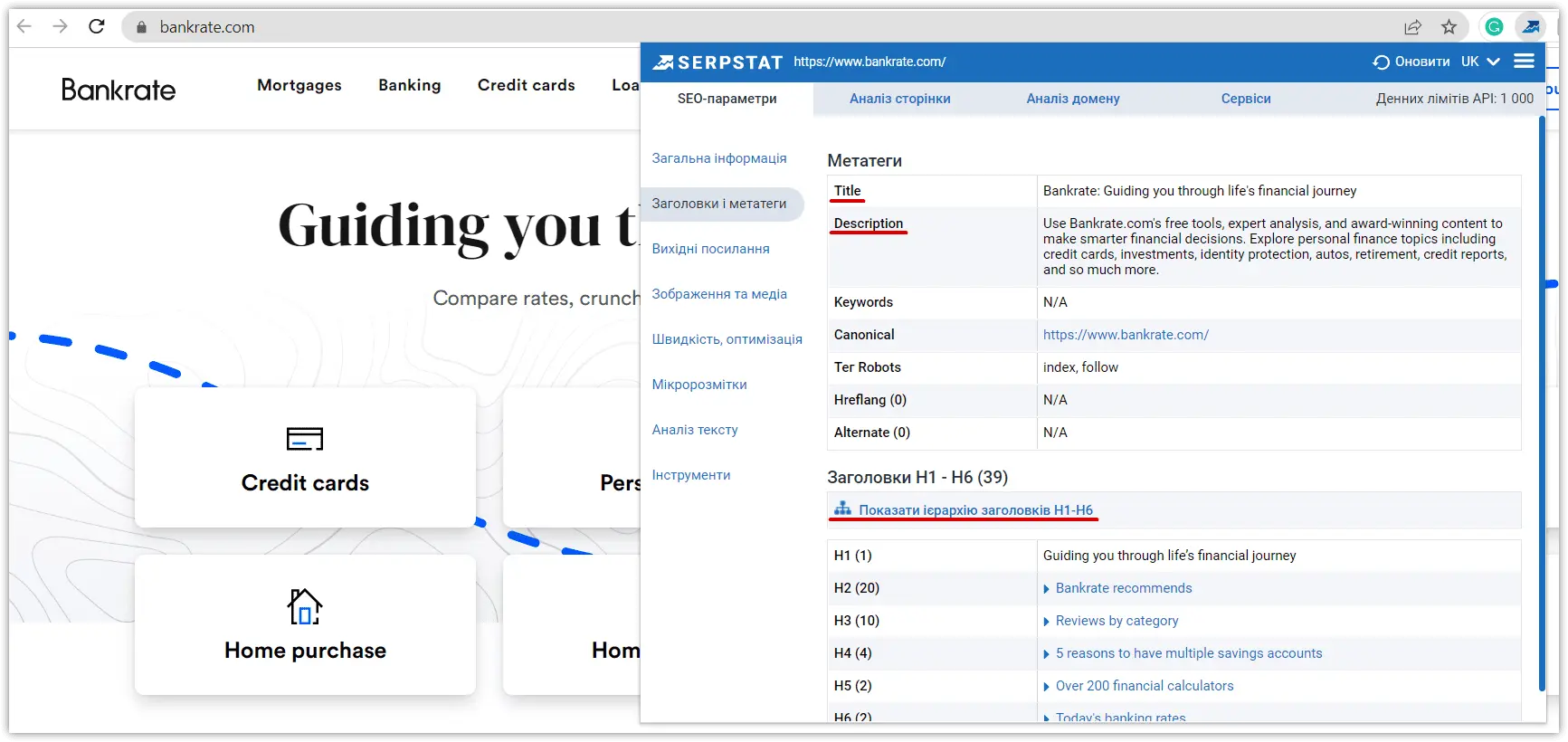Image resolution: width=1568 pixels, height=742 pixels.
Task: Open the Credit cards category card
Action: click(305, 458)
